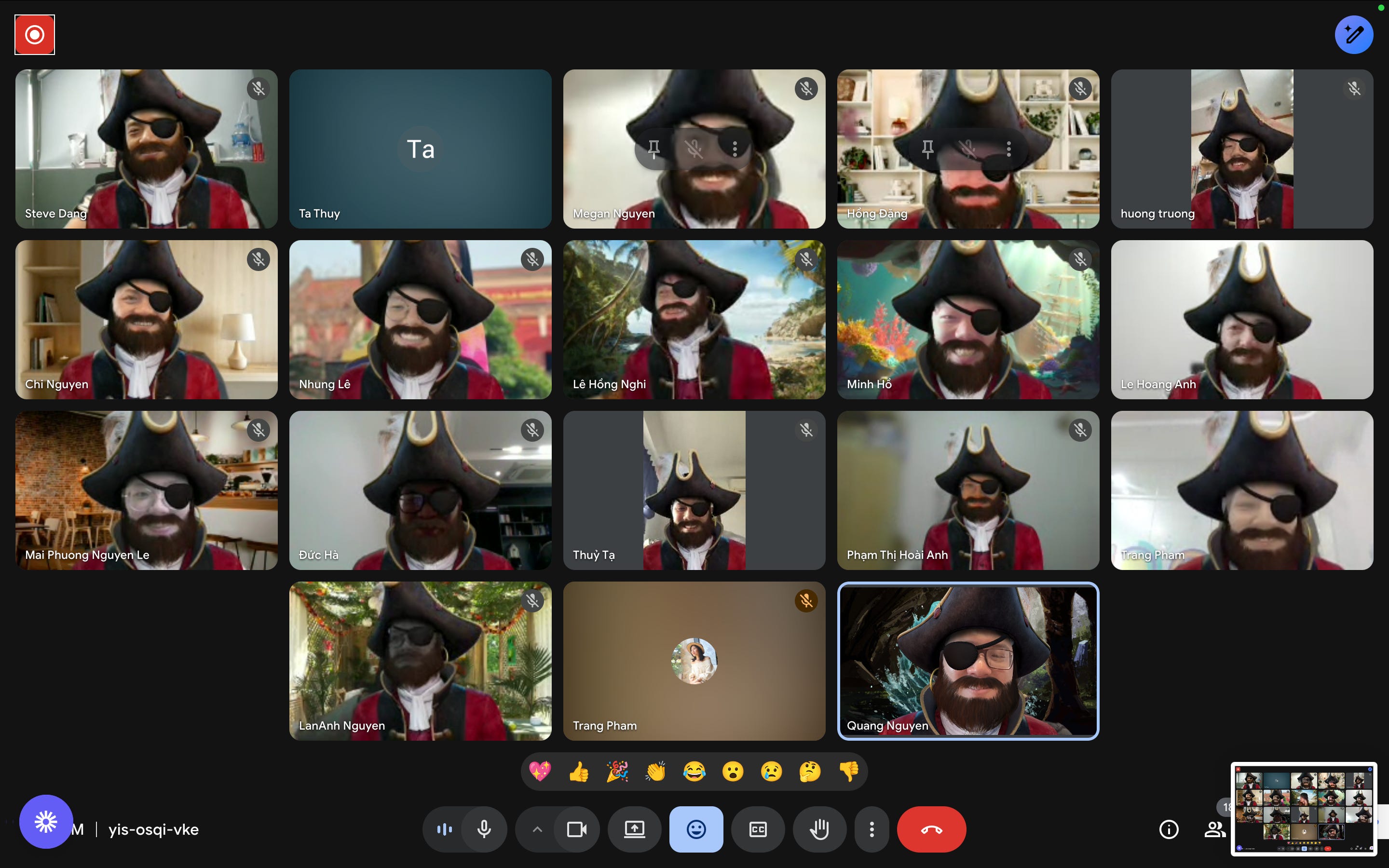Open more options on Hồng Đặng's tile
This screenshot has height=868, width=1389.
(x=1008, y=149)
